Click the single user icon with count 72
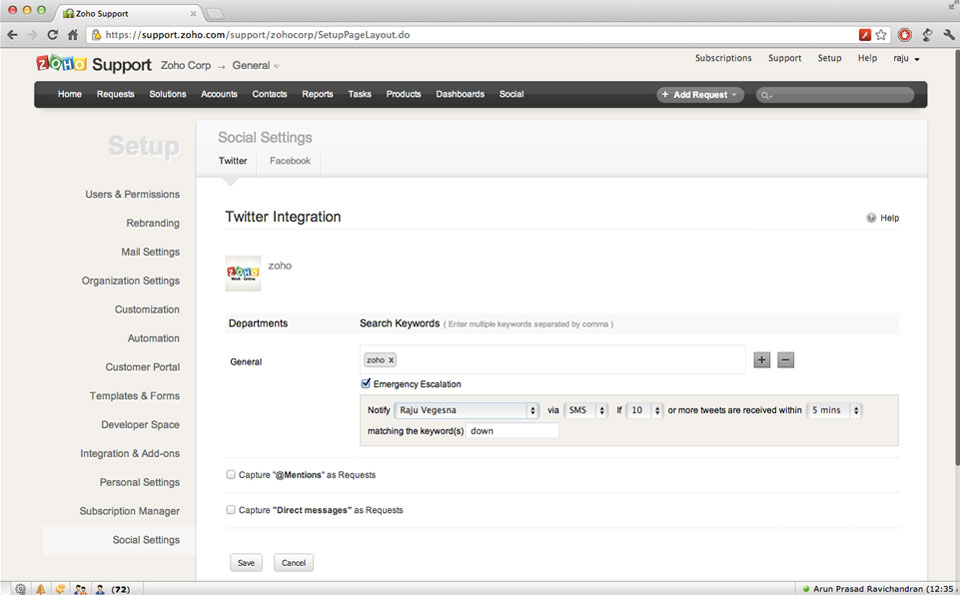 pyautogui.click(x=100, y=589)
